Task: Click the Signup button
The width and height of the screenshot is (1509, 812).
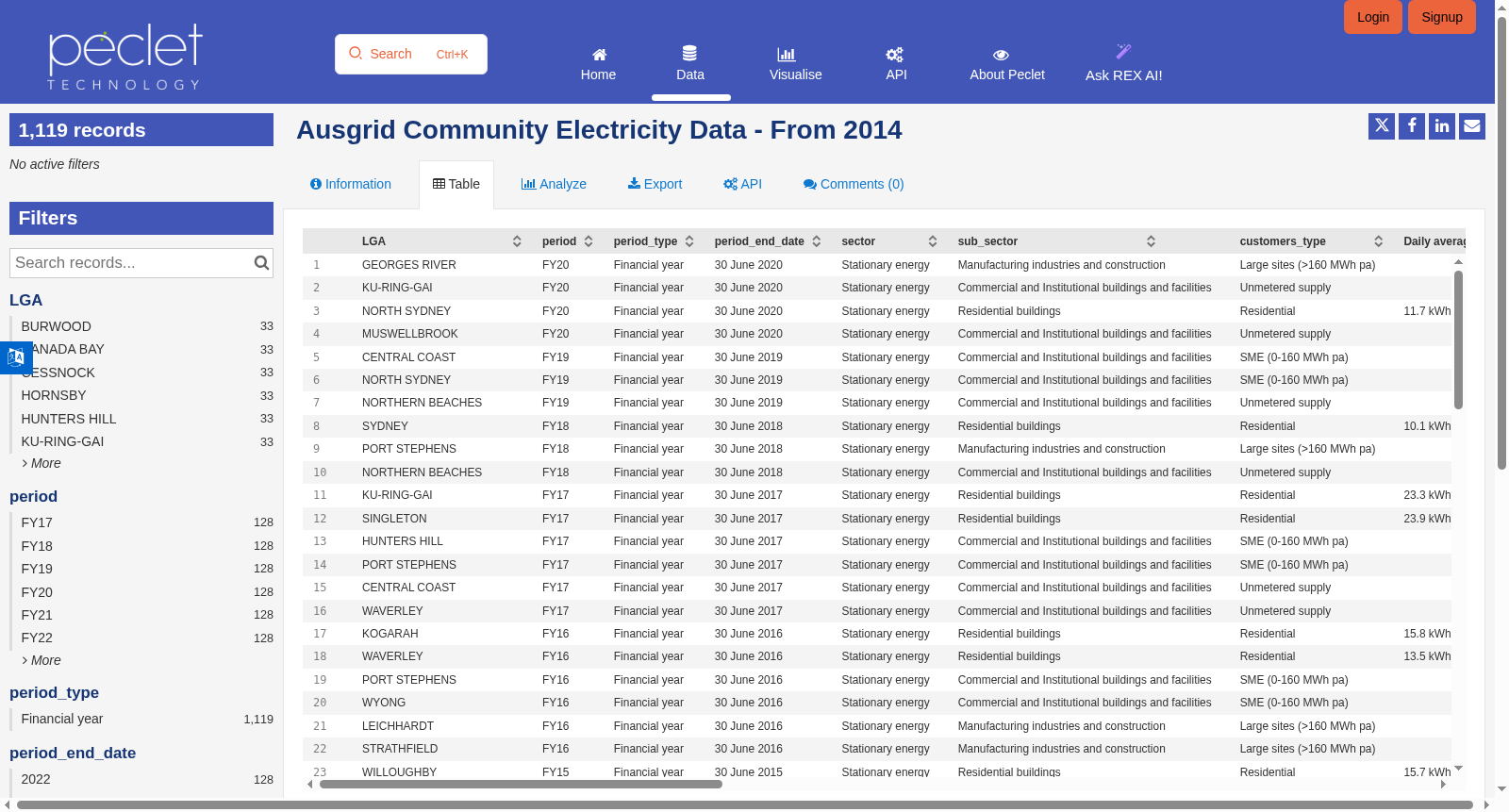Action: [1442, 17]
